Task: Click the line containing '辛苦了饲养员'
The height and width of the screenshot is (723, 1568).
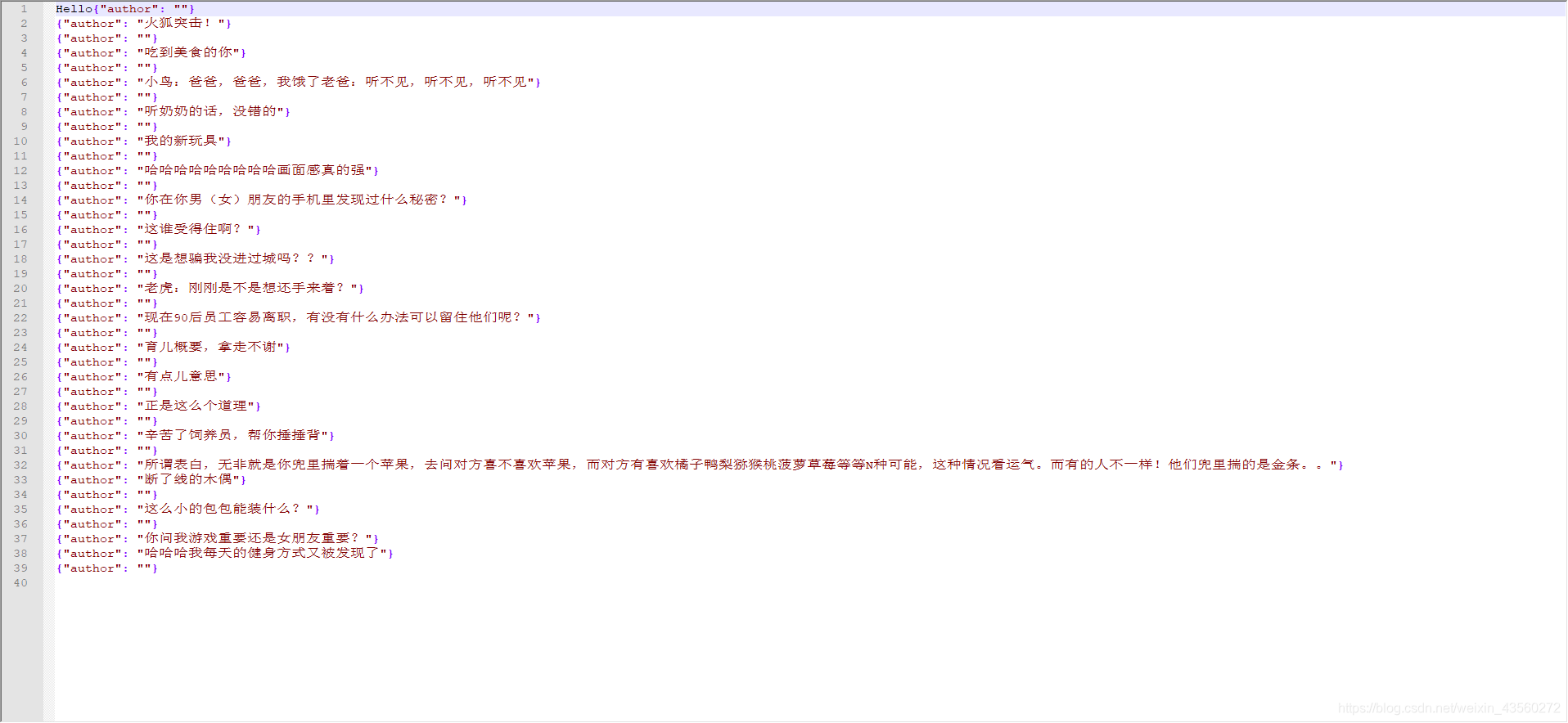Action: (196, 436)
